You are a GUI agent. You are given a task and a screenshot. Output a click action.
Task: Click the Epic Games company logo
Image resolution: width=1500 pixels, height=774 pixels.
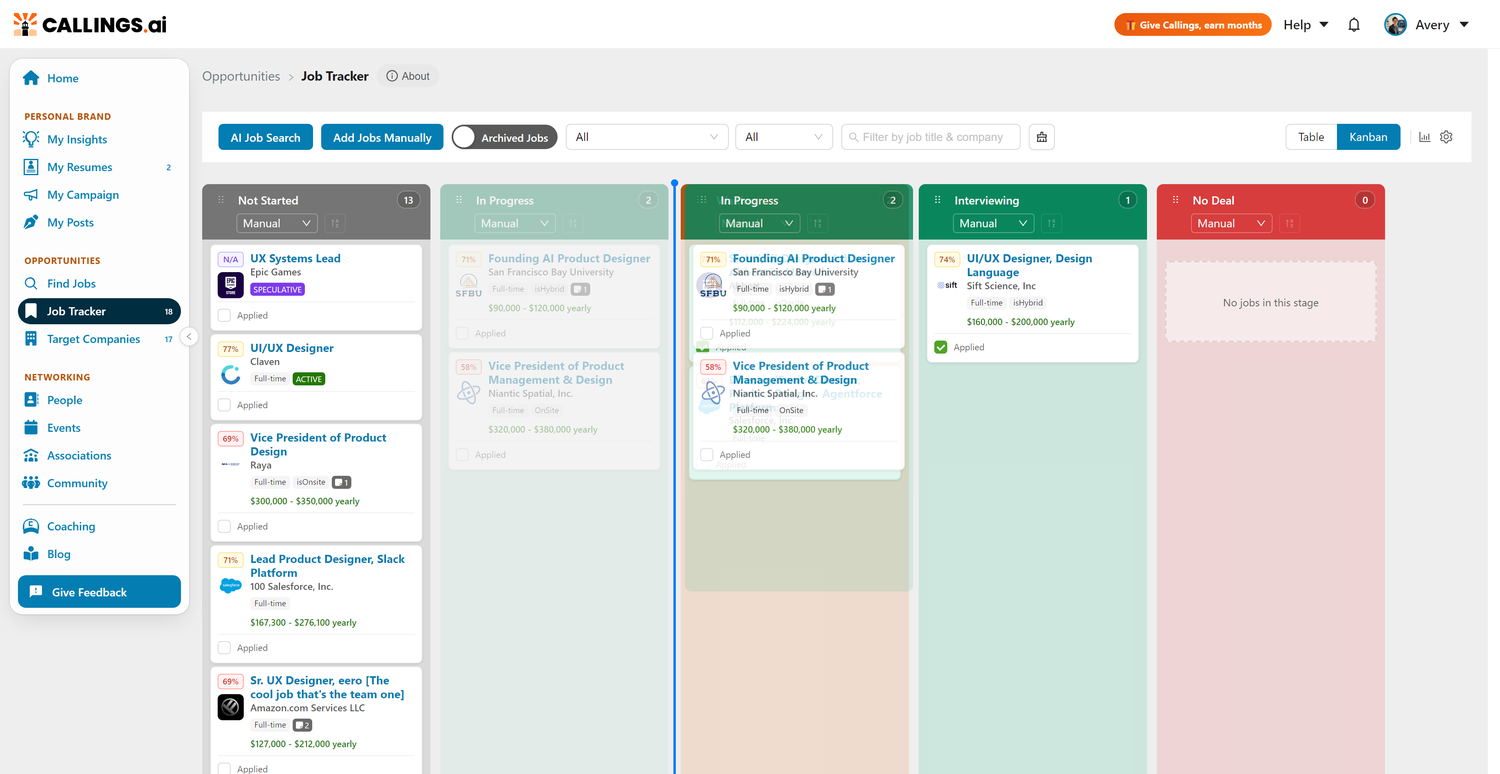tap(231, 285)
